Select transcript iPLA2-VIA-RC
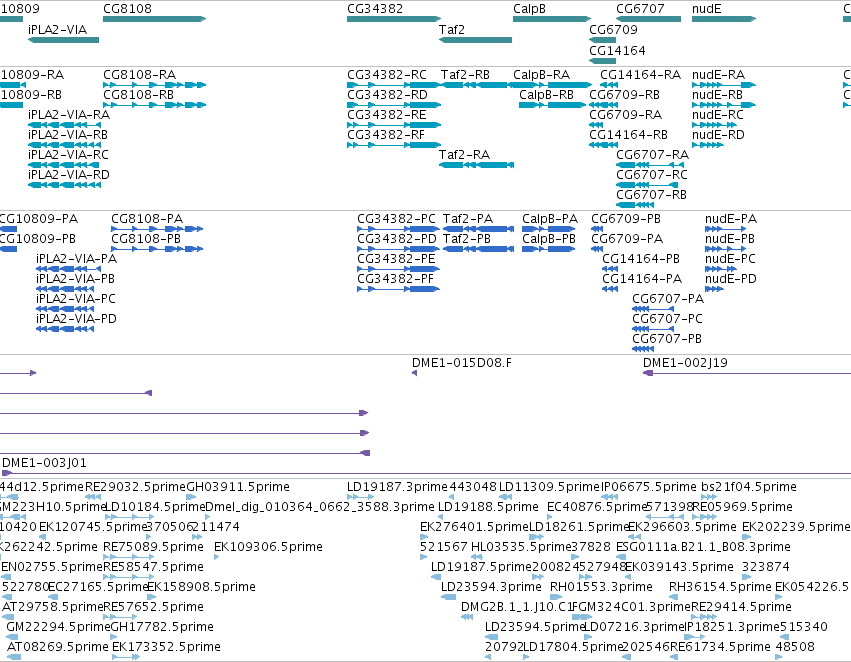 (x=68, y=155)
